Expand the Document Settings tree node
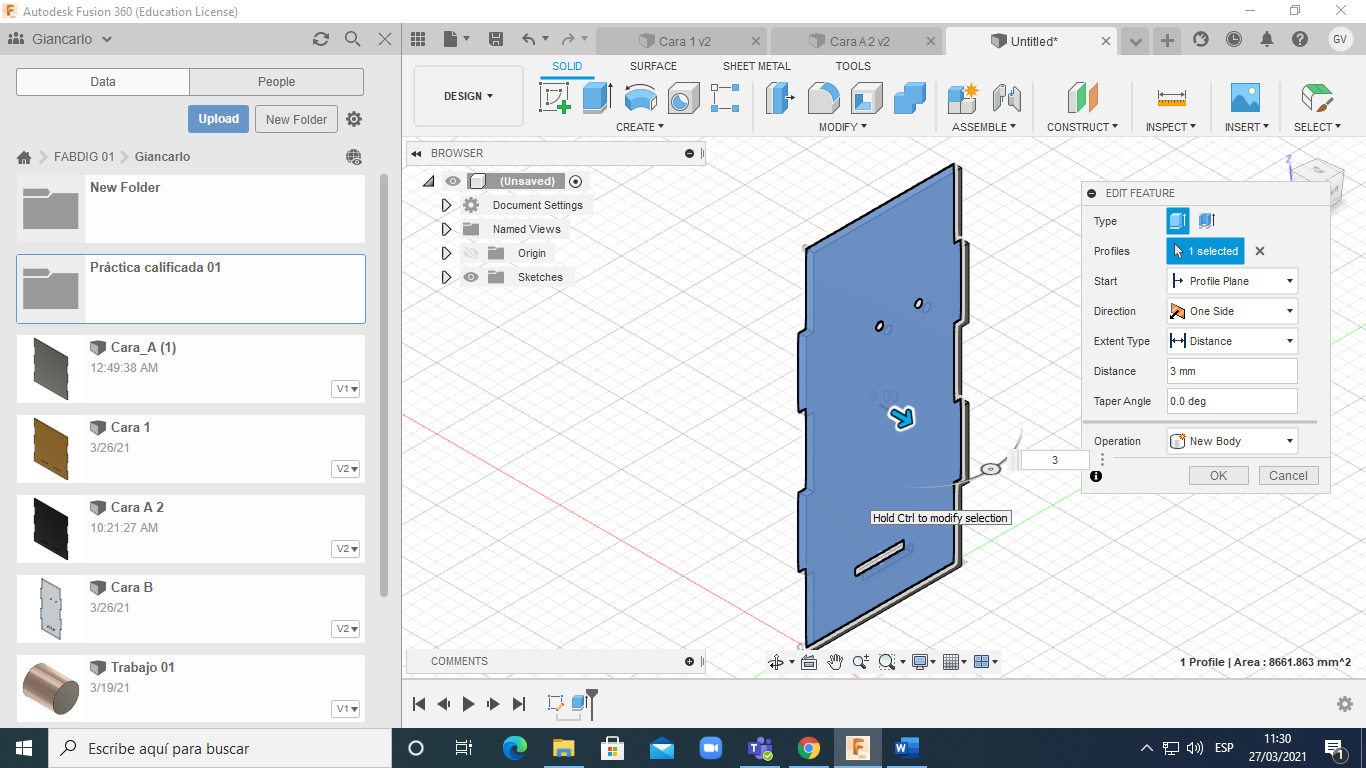 (x=446, y=205)
